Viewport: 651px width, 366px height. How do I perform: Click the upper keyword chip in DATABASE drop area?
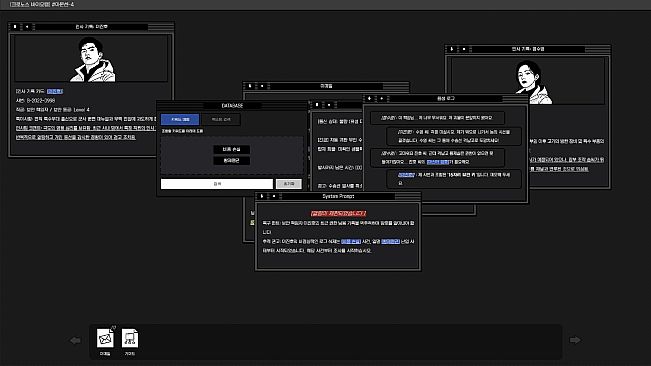coord(231,149)
